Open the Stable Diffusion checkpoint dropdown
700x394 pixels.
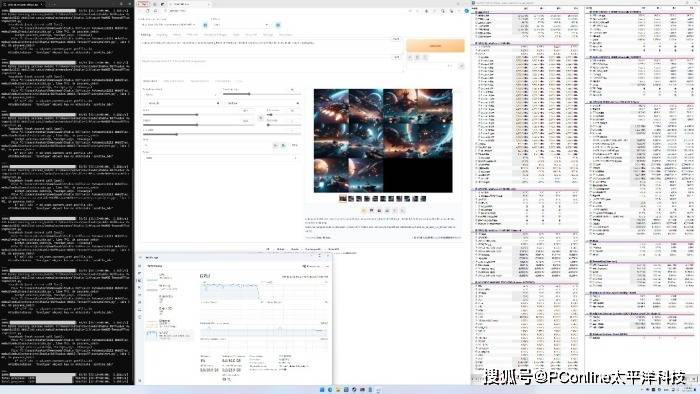(x=169, y=25)
